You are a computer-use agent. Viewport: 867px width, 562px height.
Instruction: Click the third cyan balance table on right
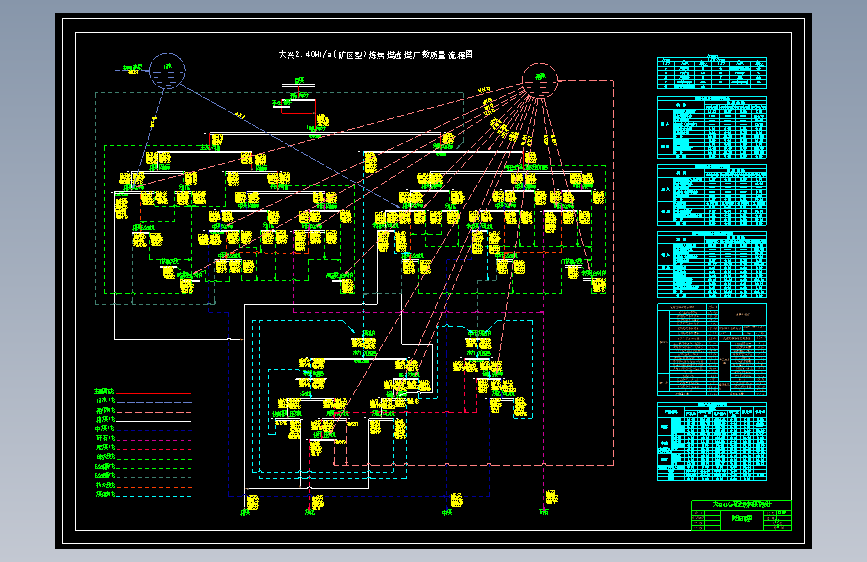pos(712,195)
